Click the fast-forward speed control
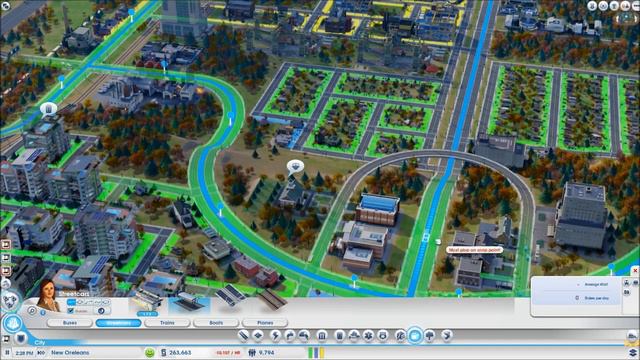 point(41,352)
